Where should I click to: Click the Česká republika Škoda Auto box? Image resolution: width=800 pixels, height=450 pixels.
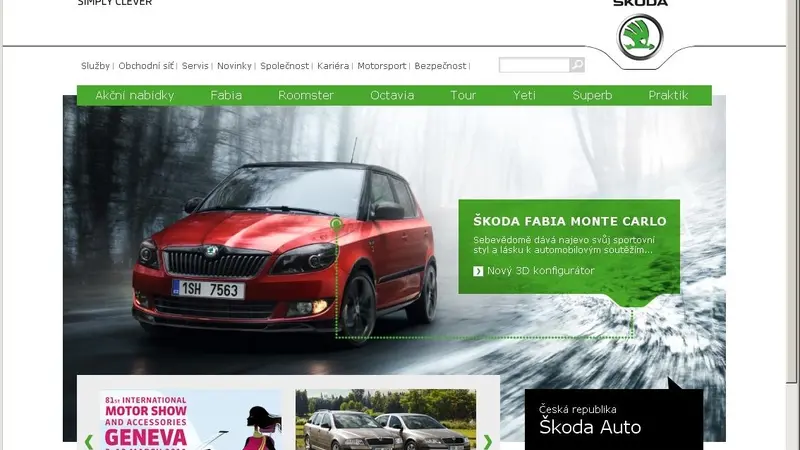click(614, 419)
